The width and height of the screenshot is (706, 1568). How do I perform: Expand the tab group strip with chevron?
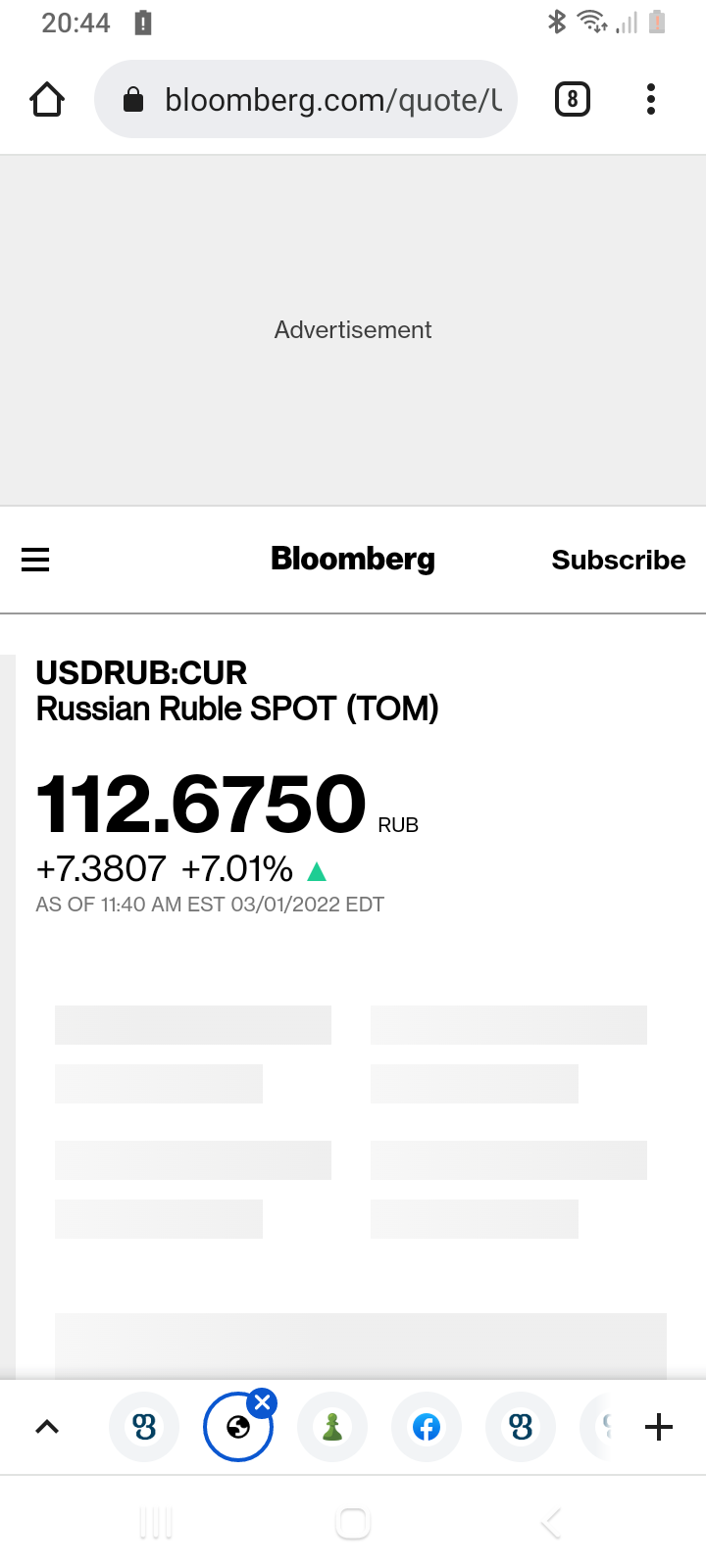click(47, 1427)
